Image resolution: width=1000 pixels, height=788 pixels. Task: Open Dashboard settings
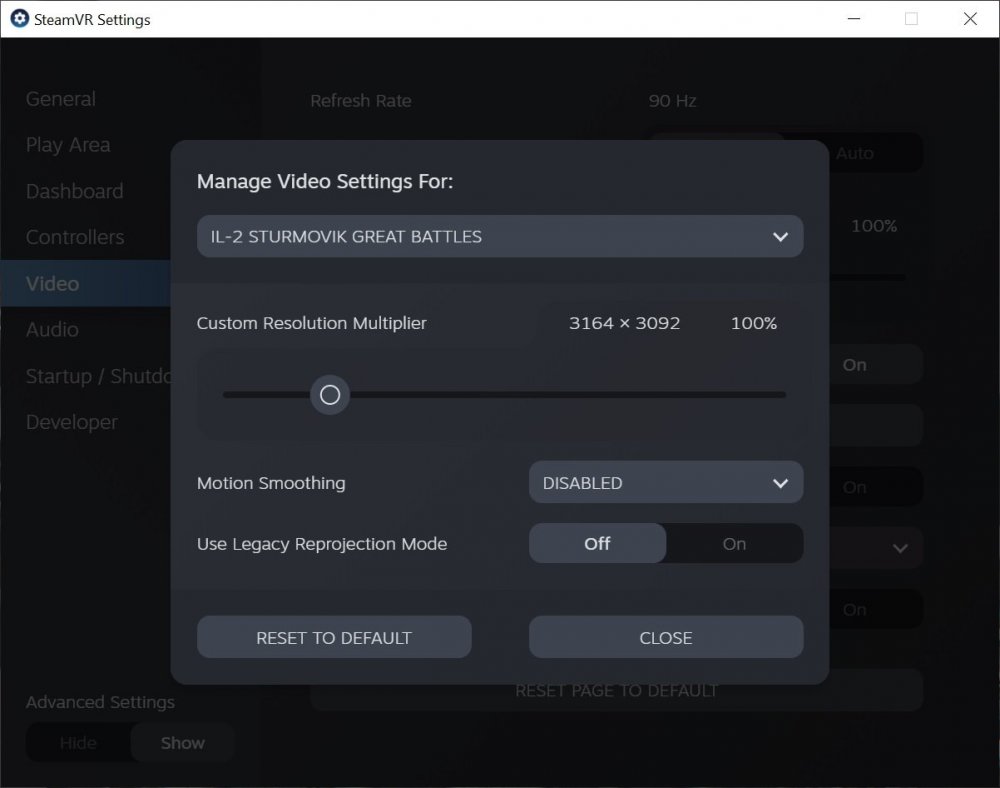point(74,191)
